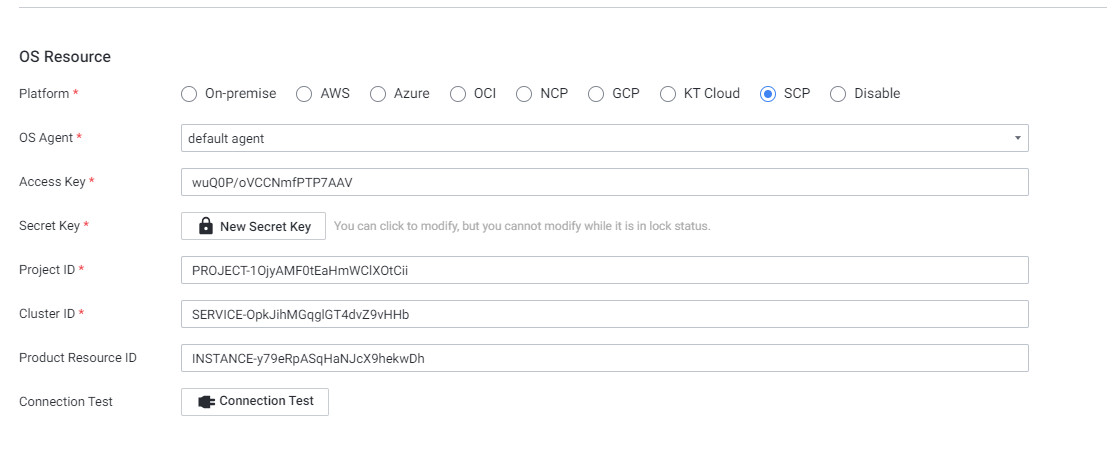Click the Secret Key lock status hint text
The image size is (1107, 461).
(x=521, y=226)
